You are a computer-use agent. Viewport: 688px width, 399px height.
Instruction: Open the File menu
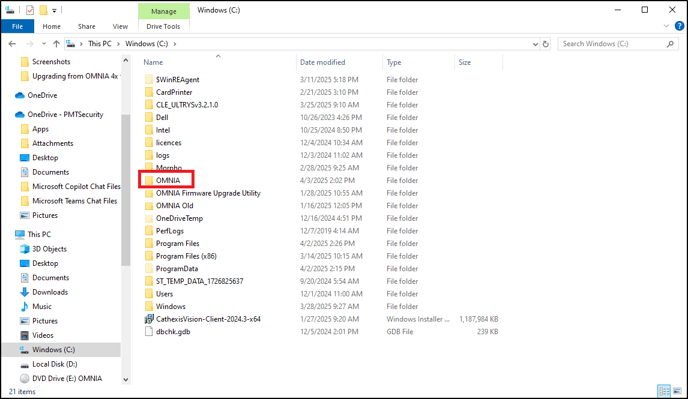pos(18,26)
